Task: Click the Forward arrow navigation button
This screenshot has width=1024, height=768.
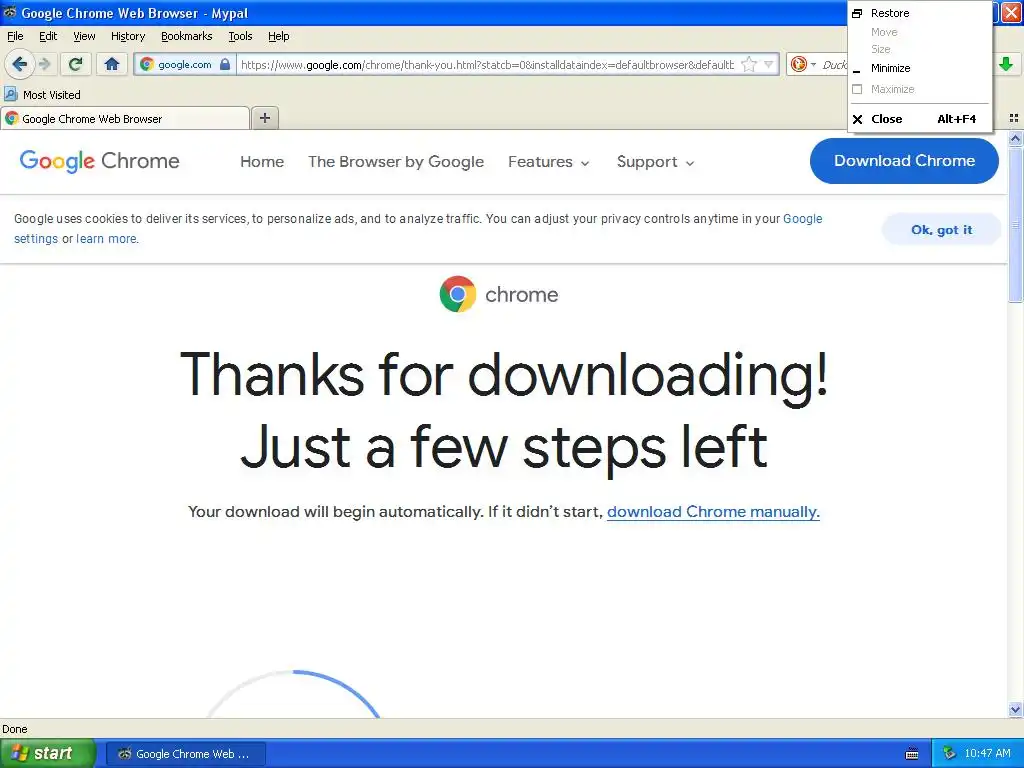Action: 44,64
